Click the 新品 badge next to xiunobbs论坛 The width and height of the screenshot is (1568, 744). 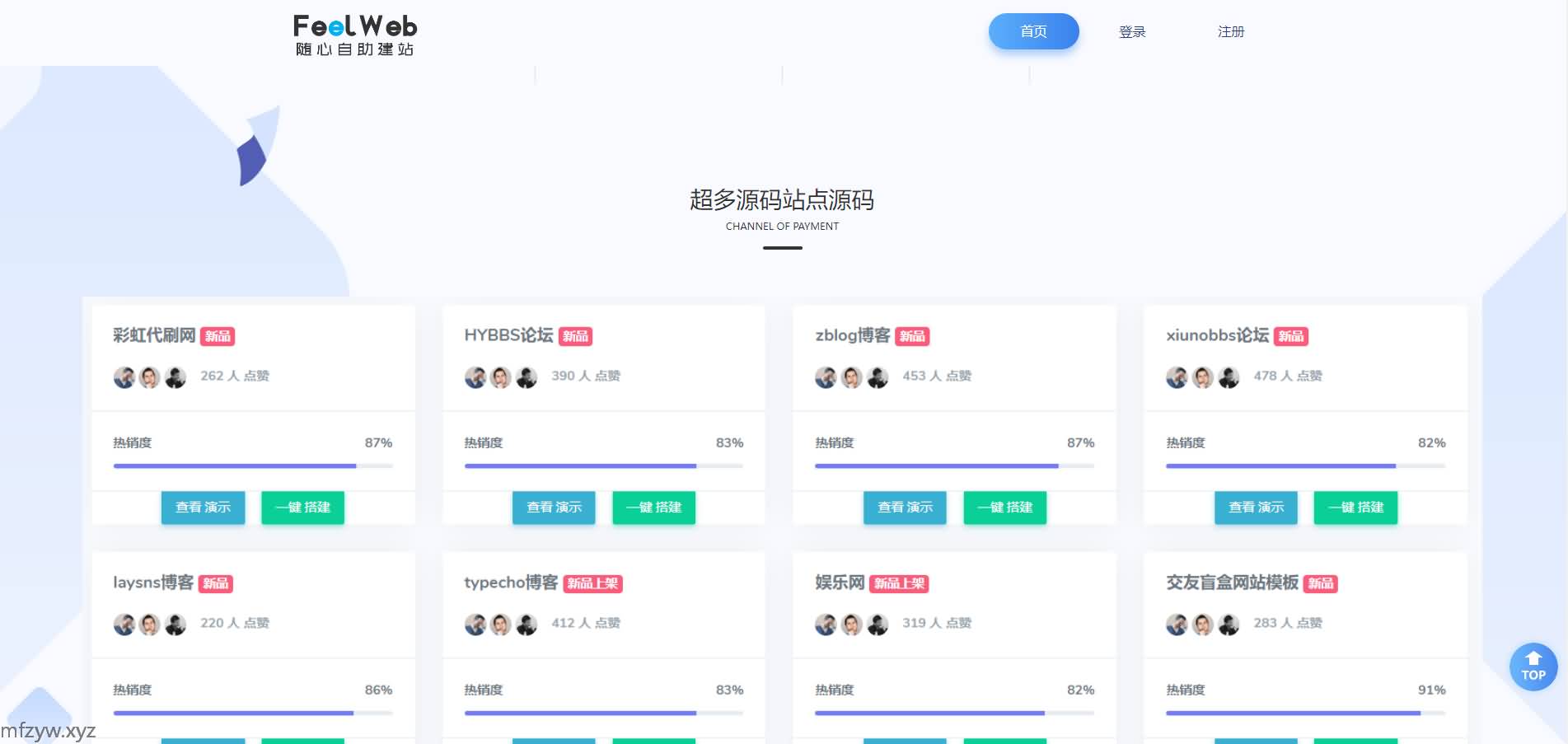tap(1291, 336)
